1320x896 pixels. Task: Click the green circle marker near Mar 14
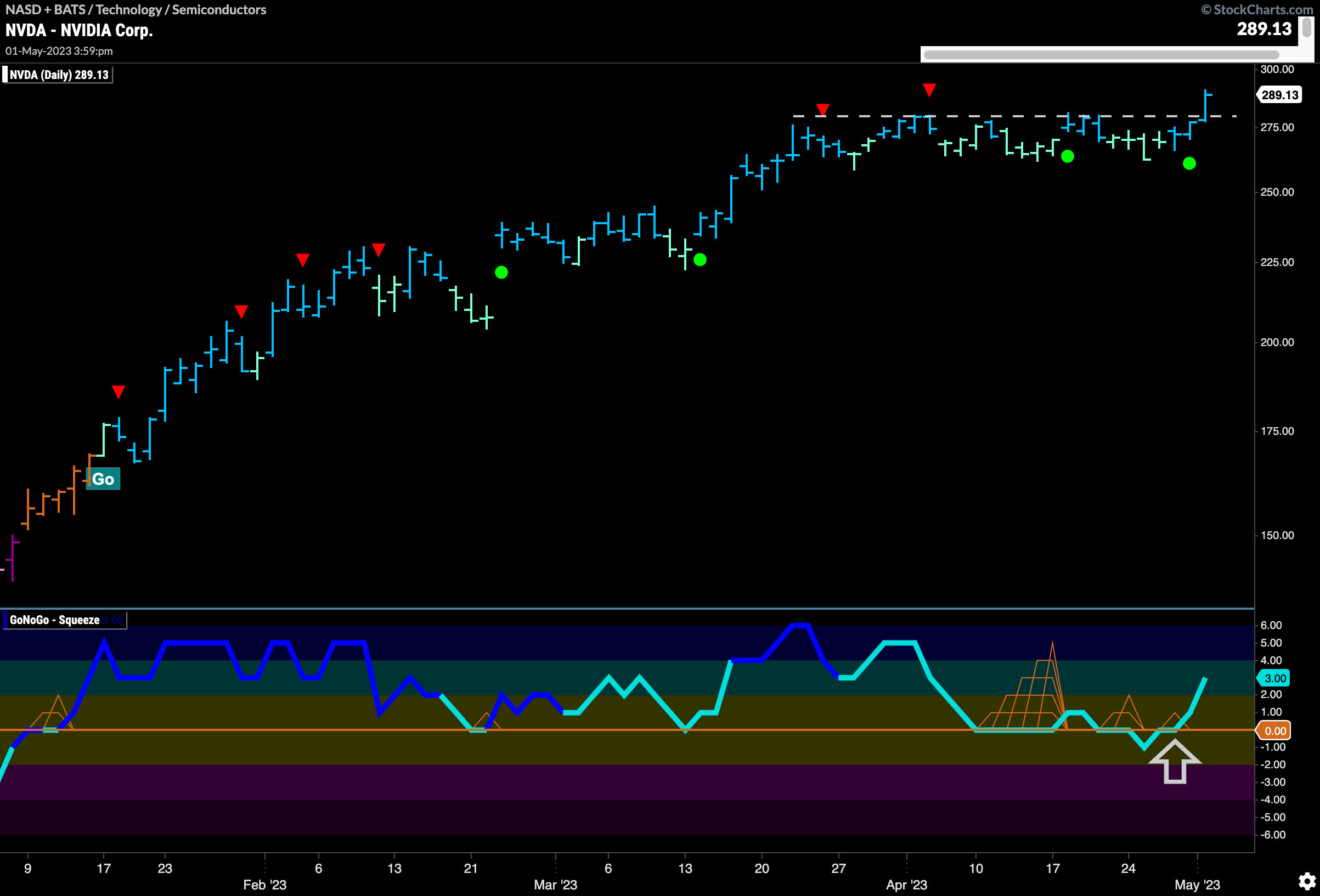point(700,259)
